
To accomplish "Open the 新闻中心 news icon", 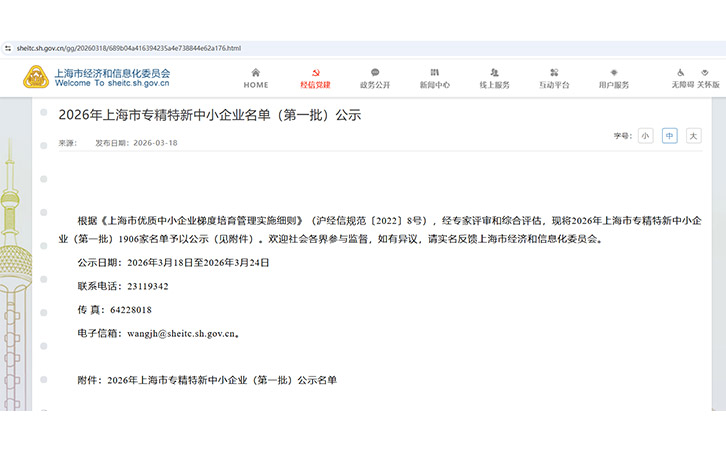I will coord(434,72).
